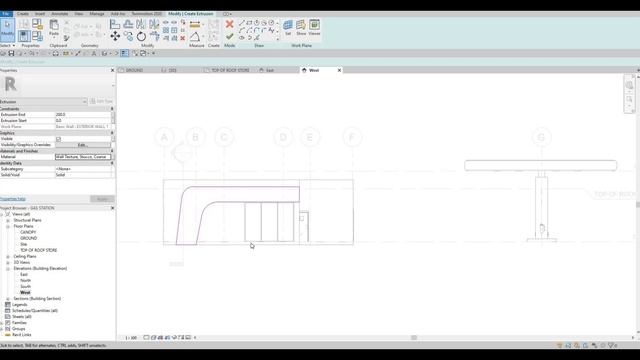The width and height of the screenshot is (640, 360).
Task: Click the Thin Lines toggle in quick access bar
Action: point(124,53)
